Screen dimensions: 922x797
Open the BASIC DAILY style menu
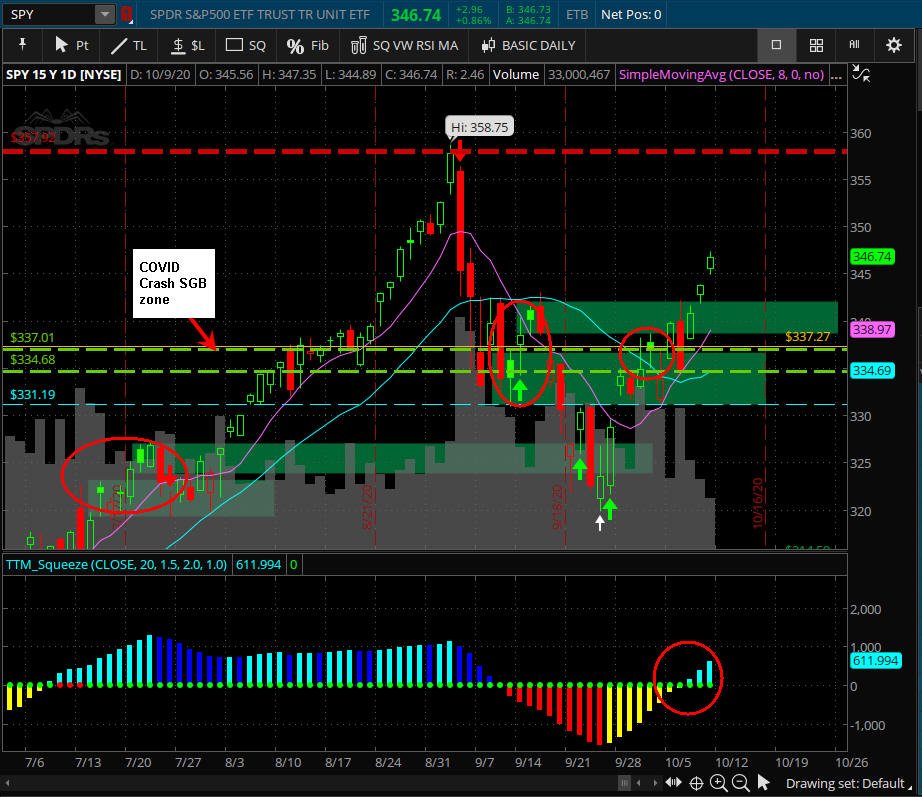click(x=528, y=45)
